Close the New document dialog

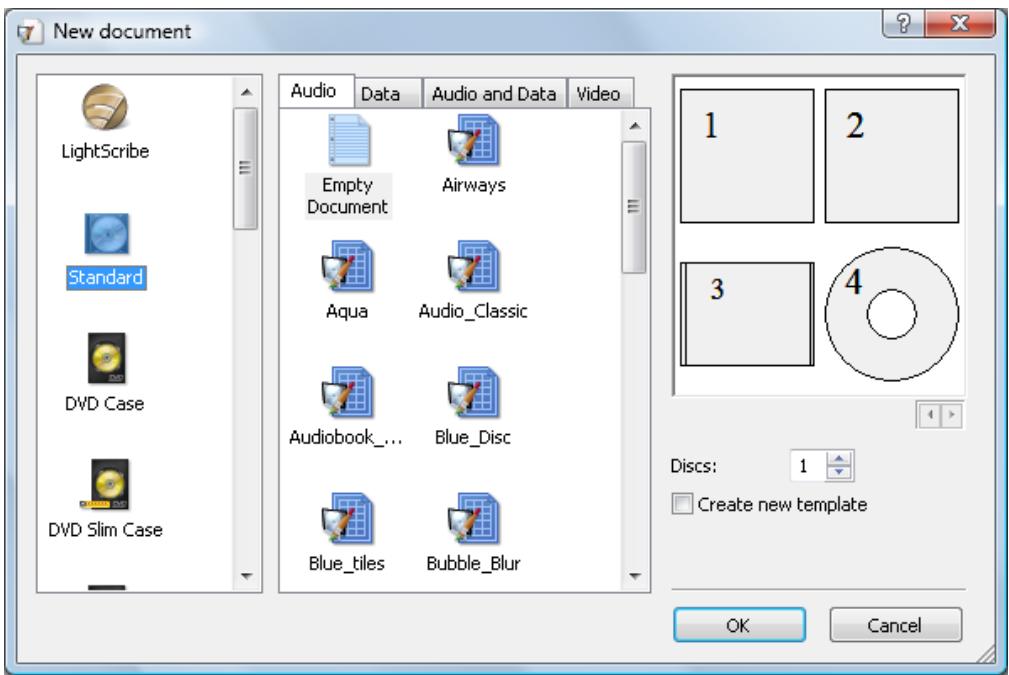point(959,24)
